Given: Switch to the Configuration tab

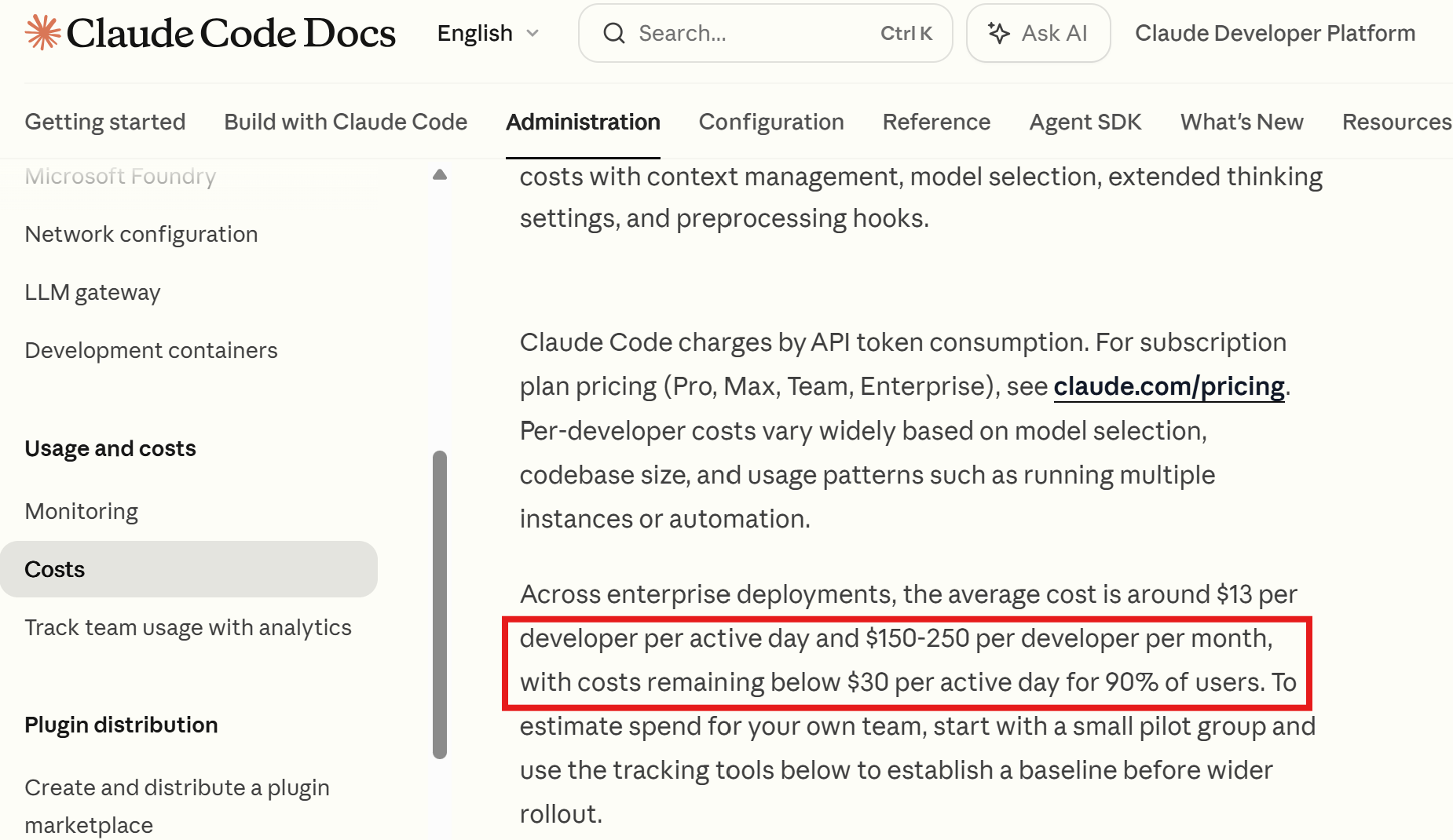Looking at the screenshot, I should [x=771, y=122].
